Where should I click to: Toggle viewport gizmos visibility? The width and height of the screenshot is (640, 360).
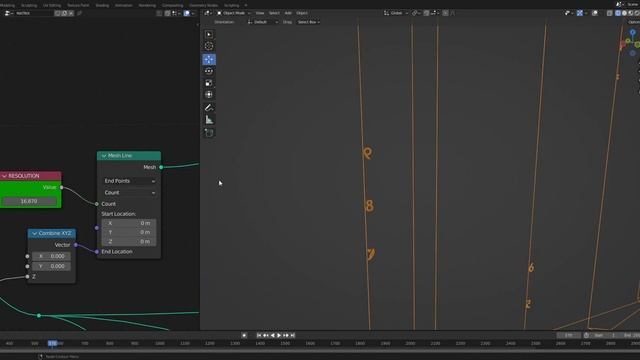point(580,13)
